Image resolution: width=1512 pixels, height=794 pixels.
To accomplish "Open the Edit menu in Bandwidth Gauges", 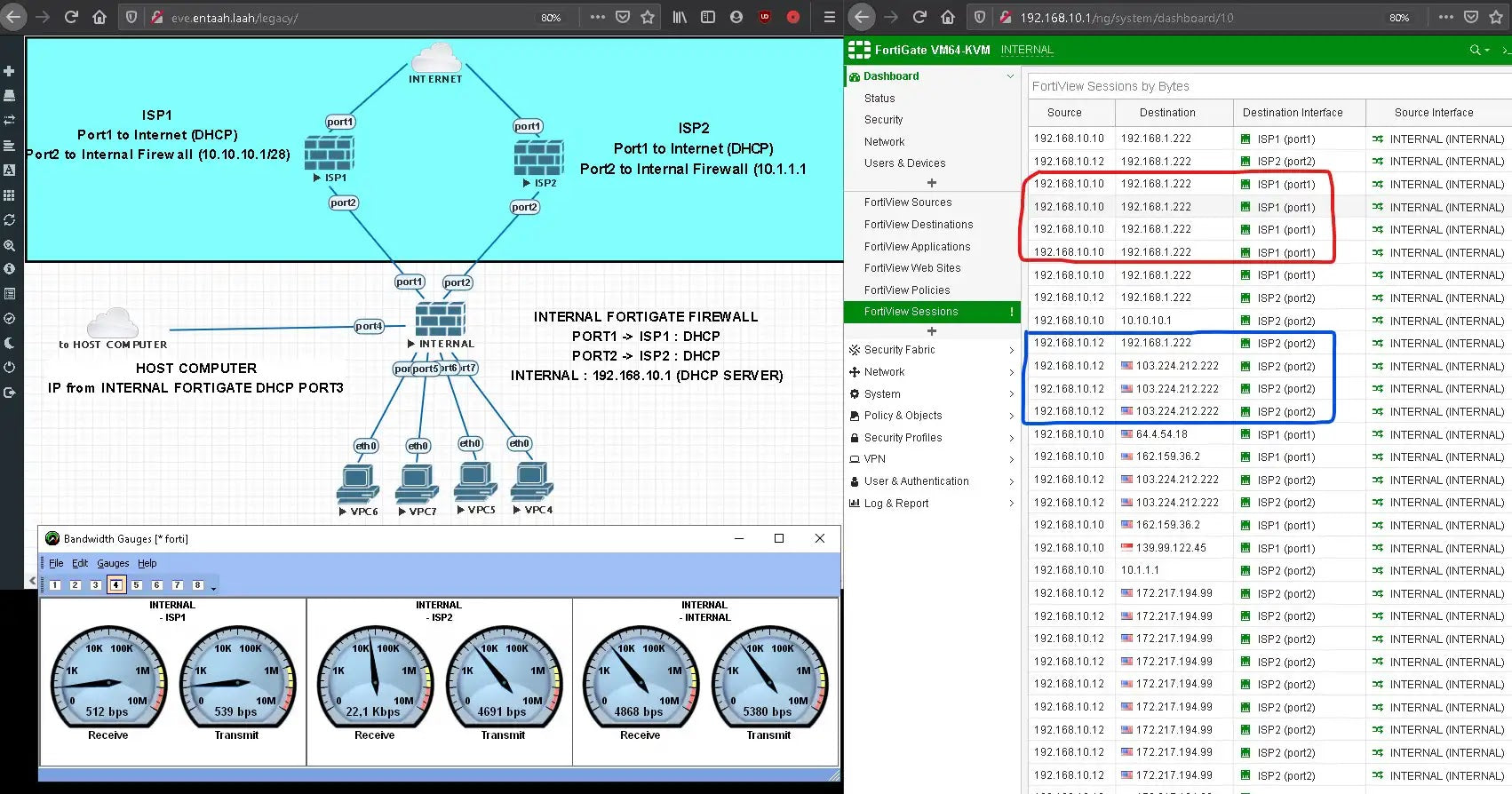I will pos(80,563).
